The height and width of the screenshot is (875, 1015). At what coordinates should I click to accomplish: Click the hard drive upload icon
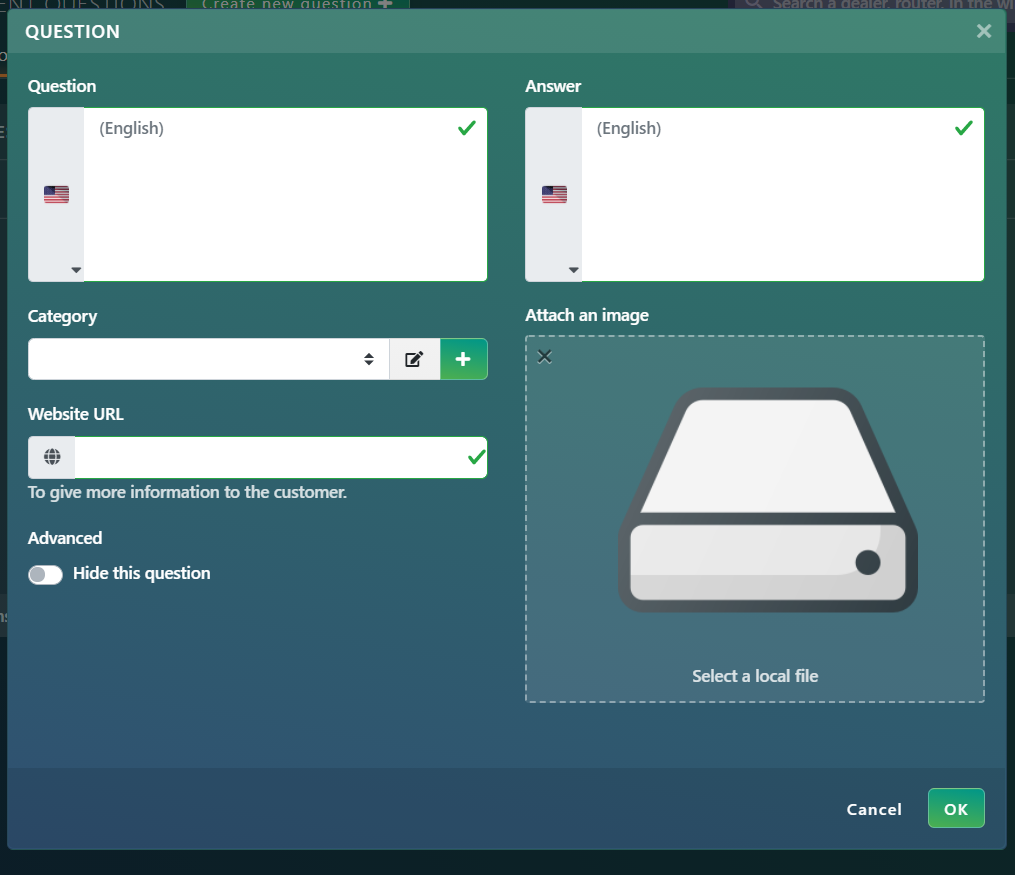point(768,500)
